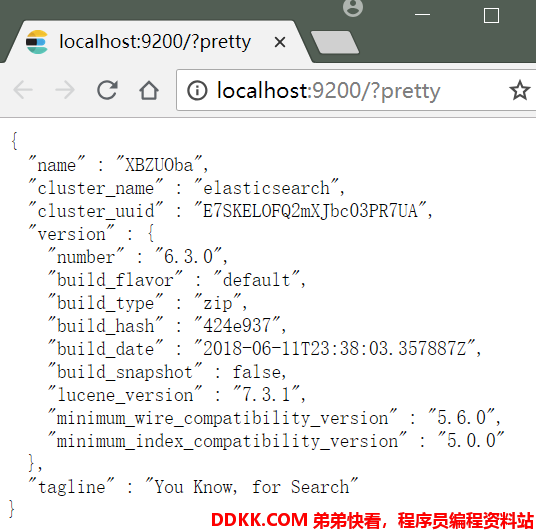Minimize the browser window
The image size is (536, 530).
pos(422,15)
